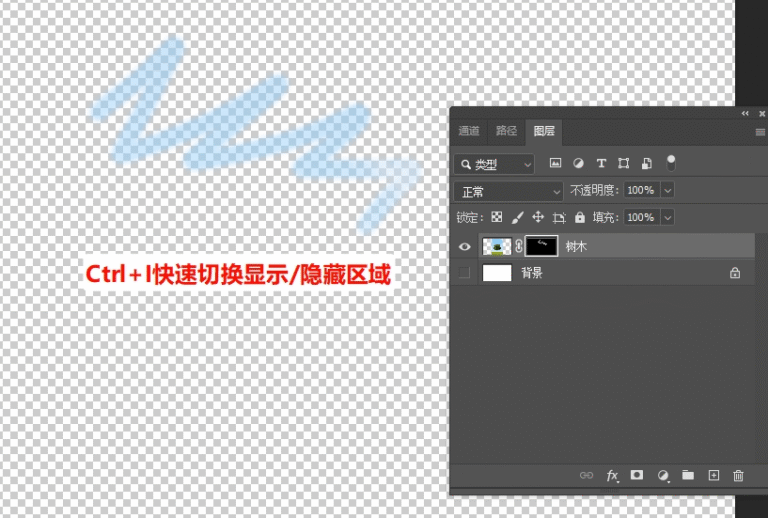The height and width of the screenshot is (518, 768).
Task: Expand the 不透明度 opacity dropdown arrow
Action: pyautogui.click(x=668, y=190)
